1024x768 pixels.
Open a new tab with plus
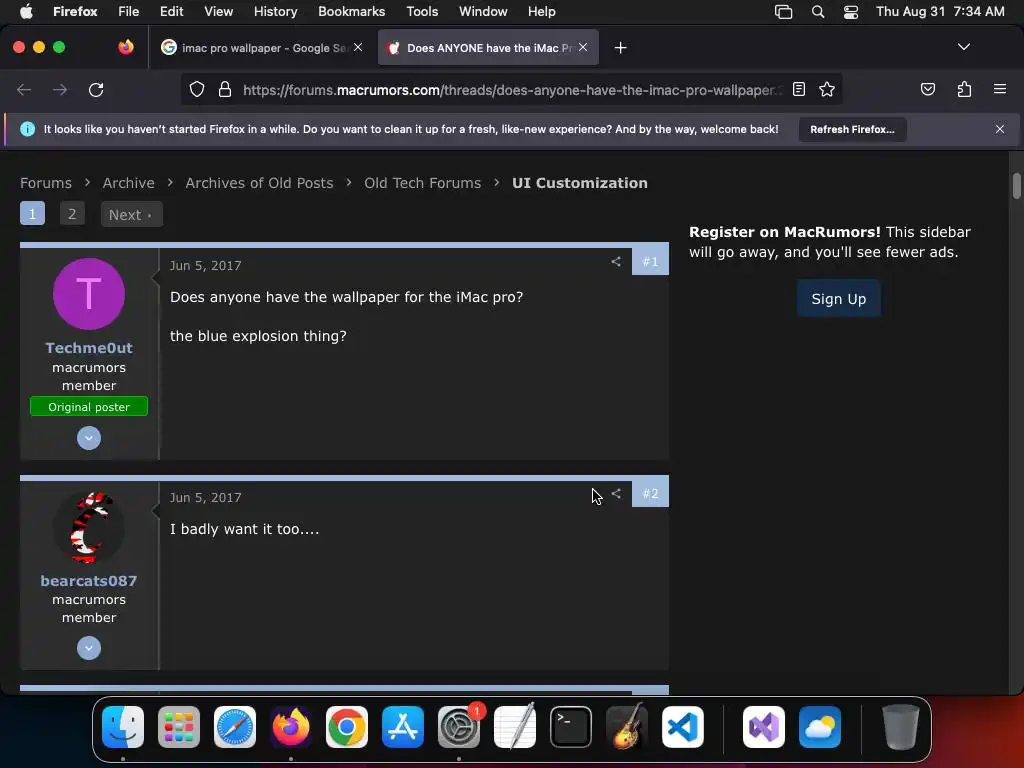pyautogui.click(x=620, y=48)
